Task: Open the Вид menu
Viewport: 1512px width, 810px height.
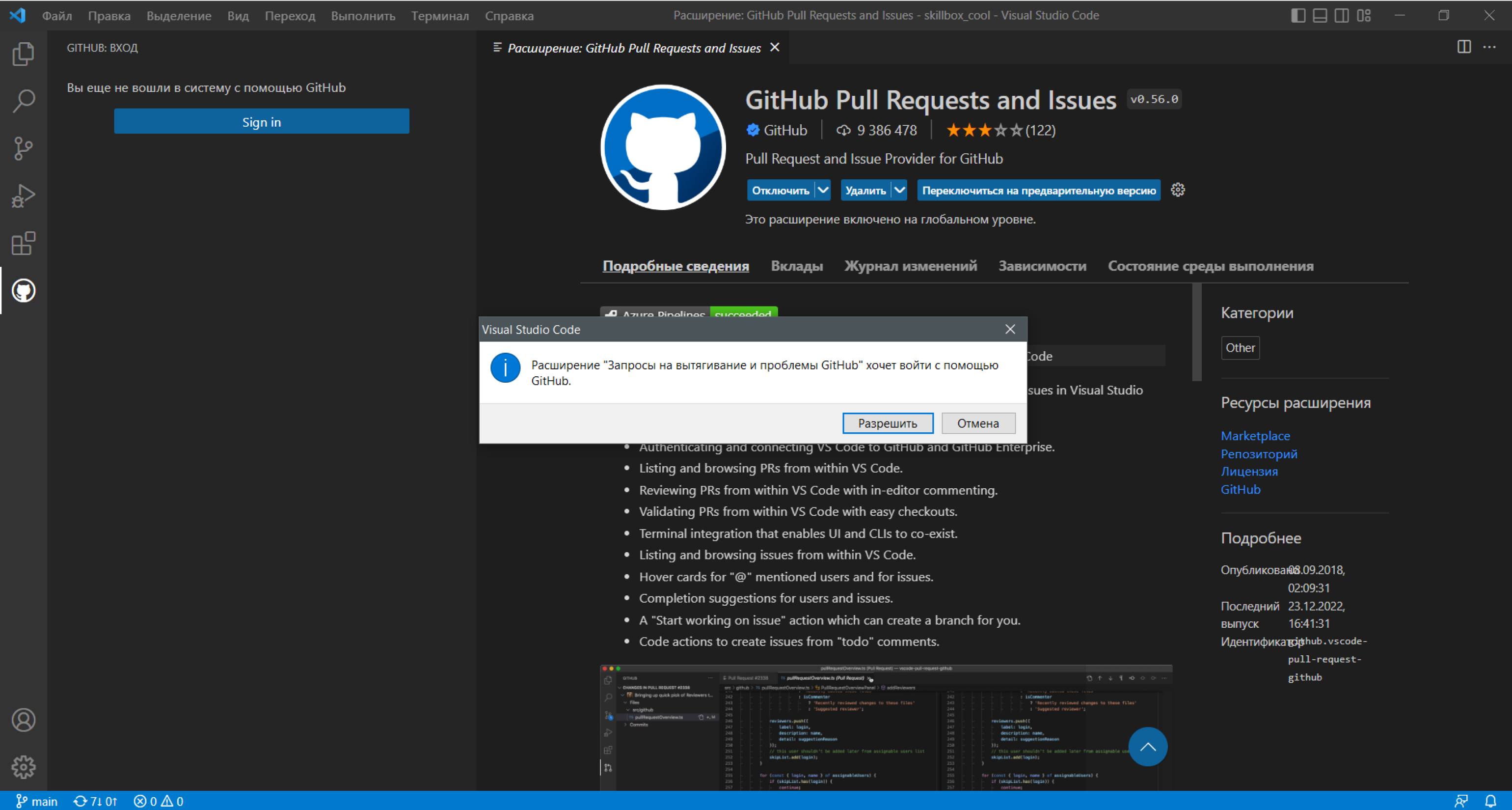Action: point(238,16)
